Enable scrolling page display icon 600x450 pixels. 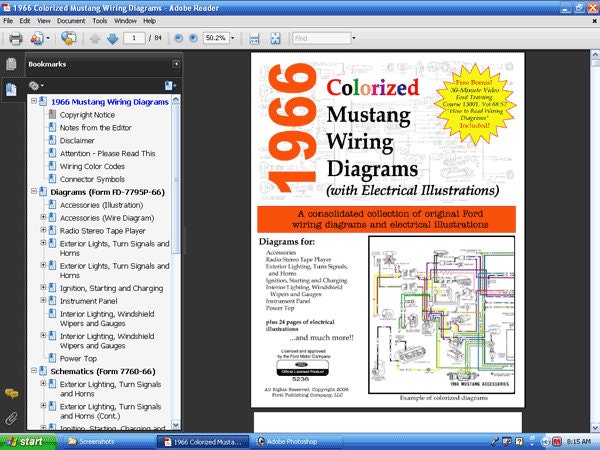pos(254,38)
